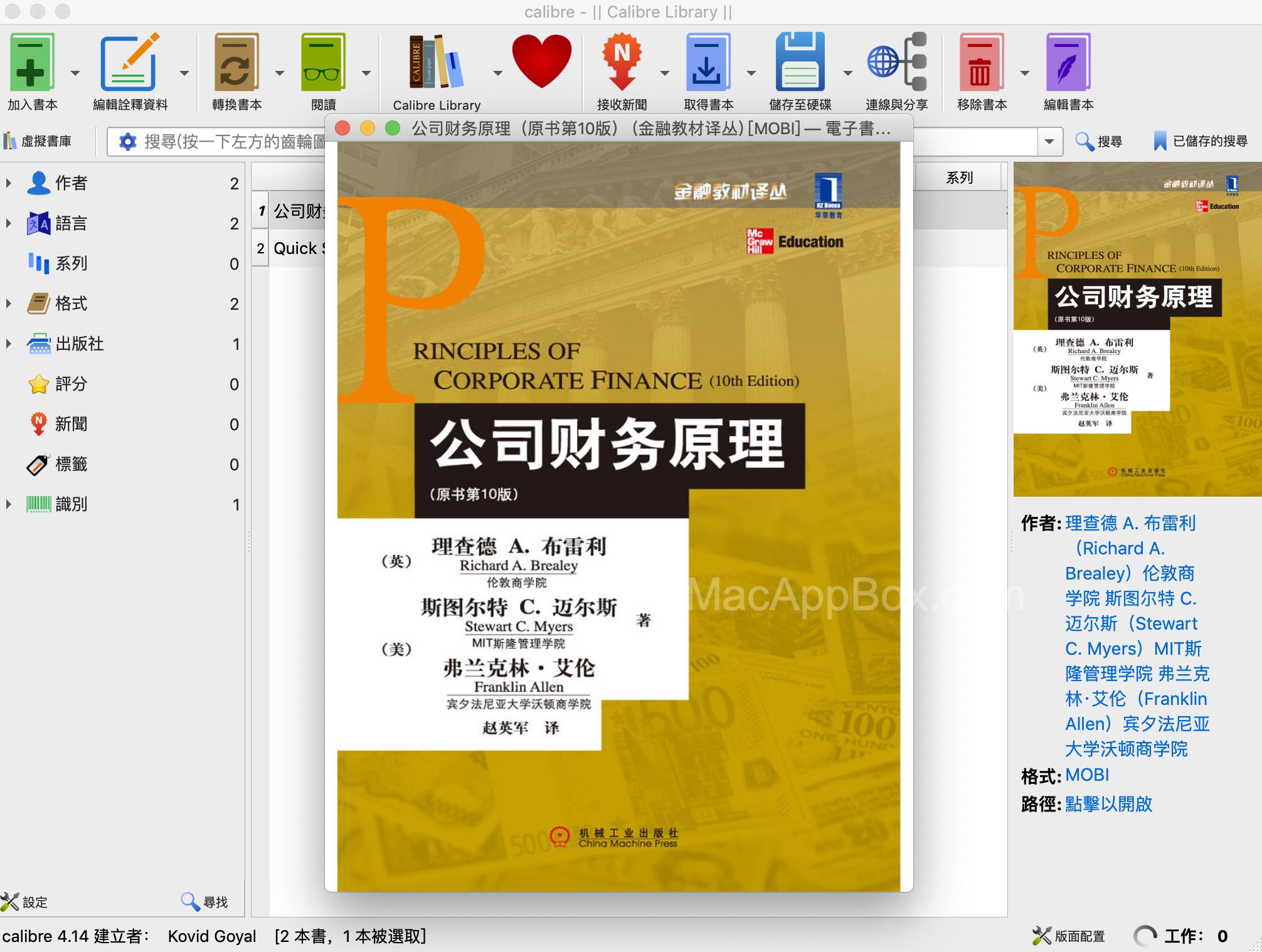Select book row 2 Quick Start in list

pyautogui.click(x=289, y=248)
